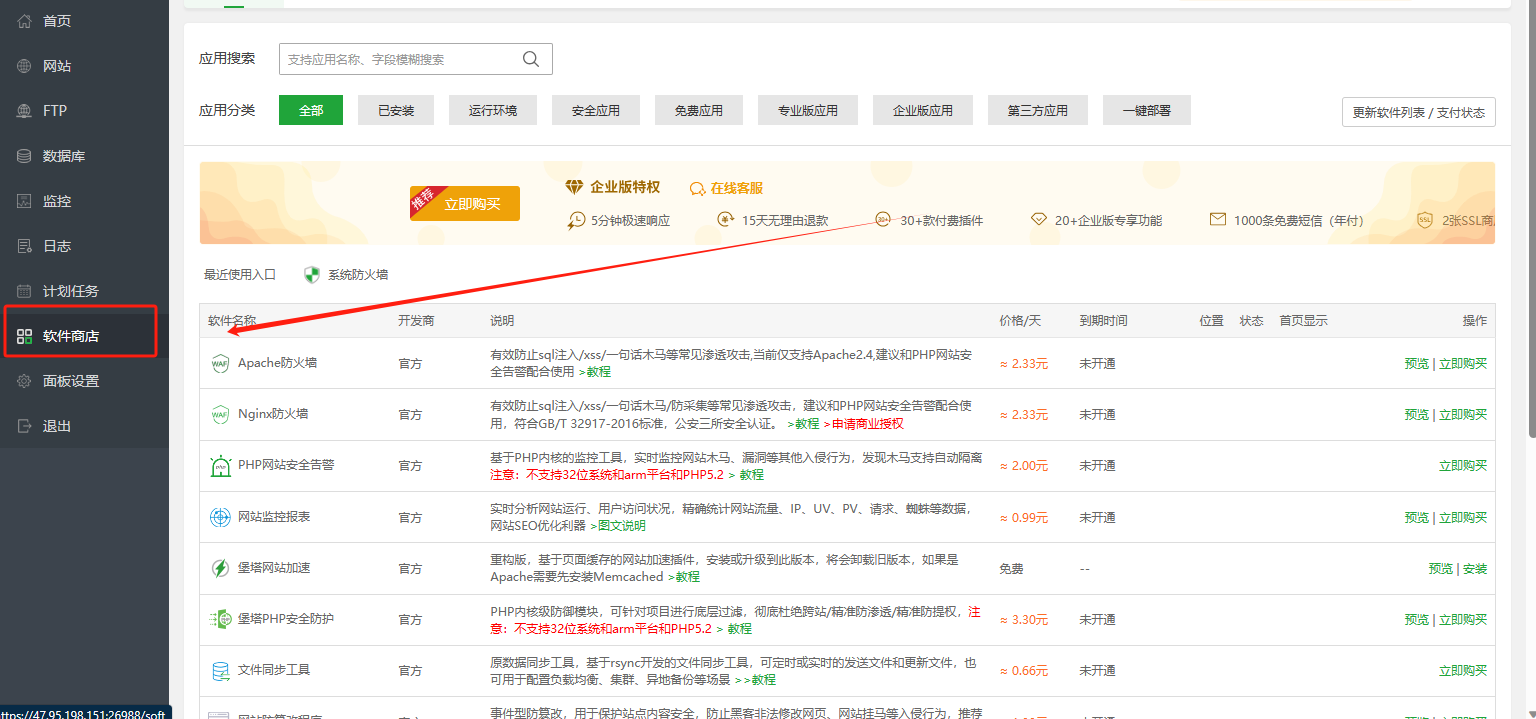The image size is (1536, 719).
Task: Click 更新软件列表 / 支付状态 button
Action: (x=1419, y=112)
